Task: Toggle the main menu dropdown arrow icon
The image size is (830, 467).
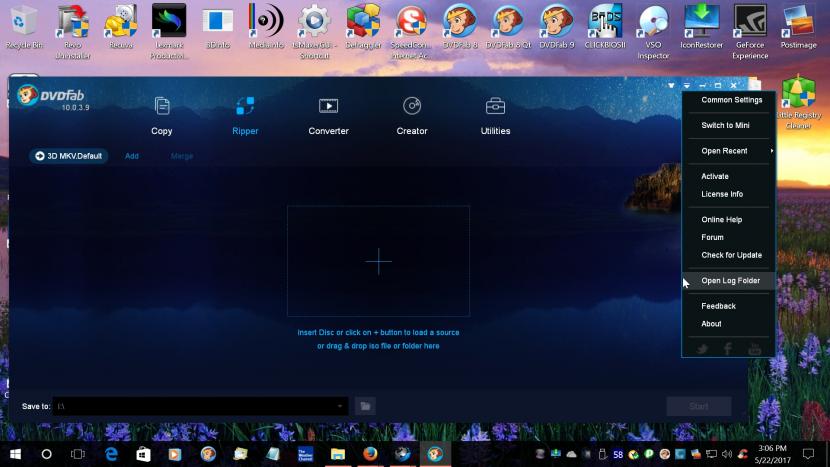Action: (x=687, y=85)
